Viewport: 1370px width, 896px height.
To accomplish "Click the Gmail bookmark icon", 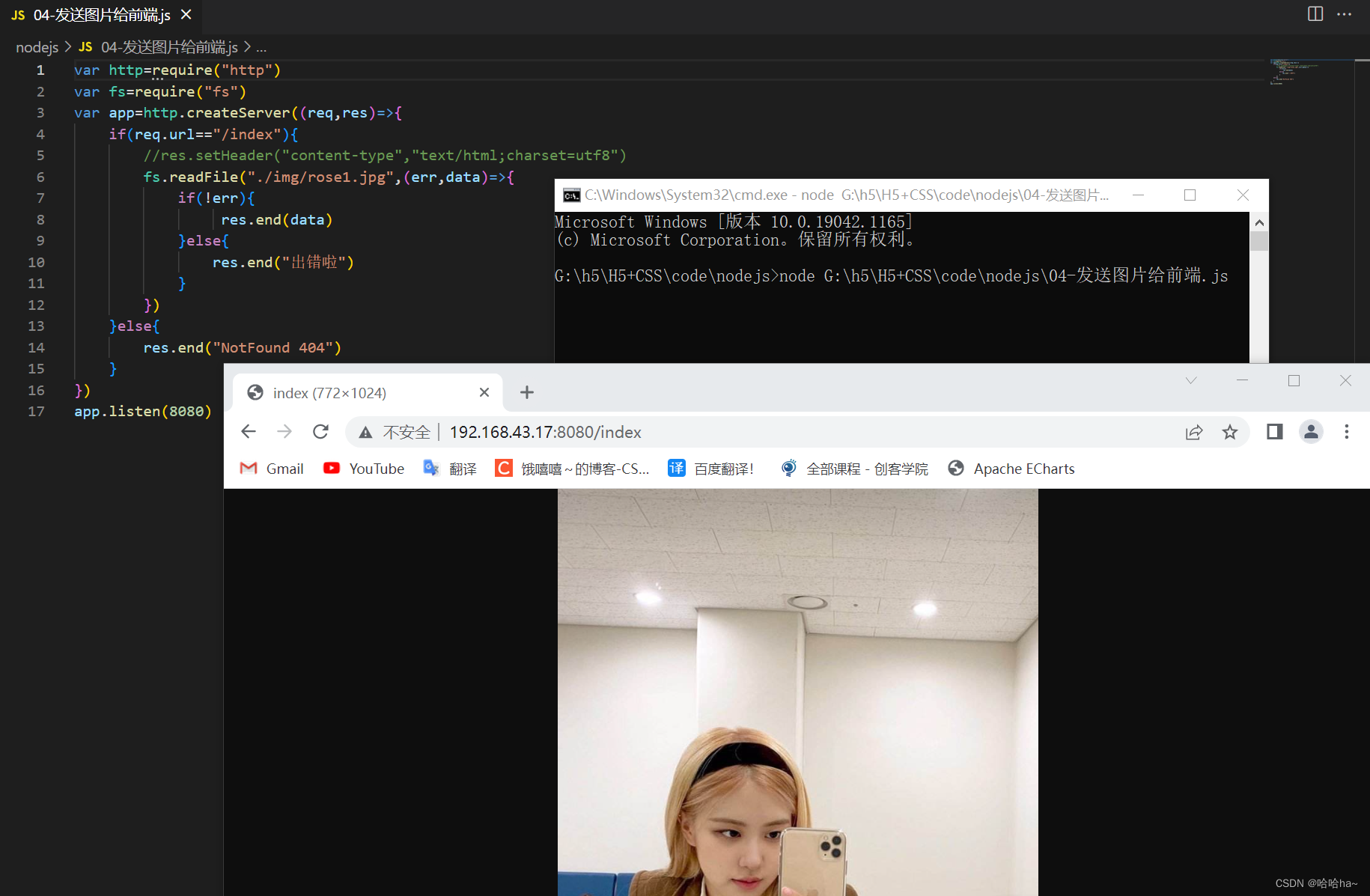I will [249, 469].
